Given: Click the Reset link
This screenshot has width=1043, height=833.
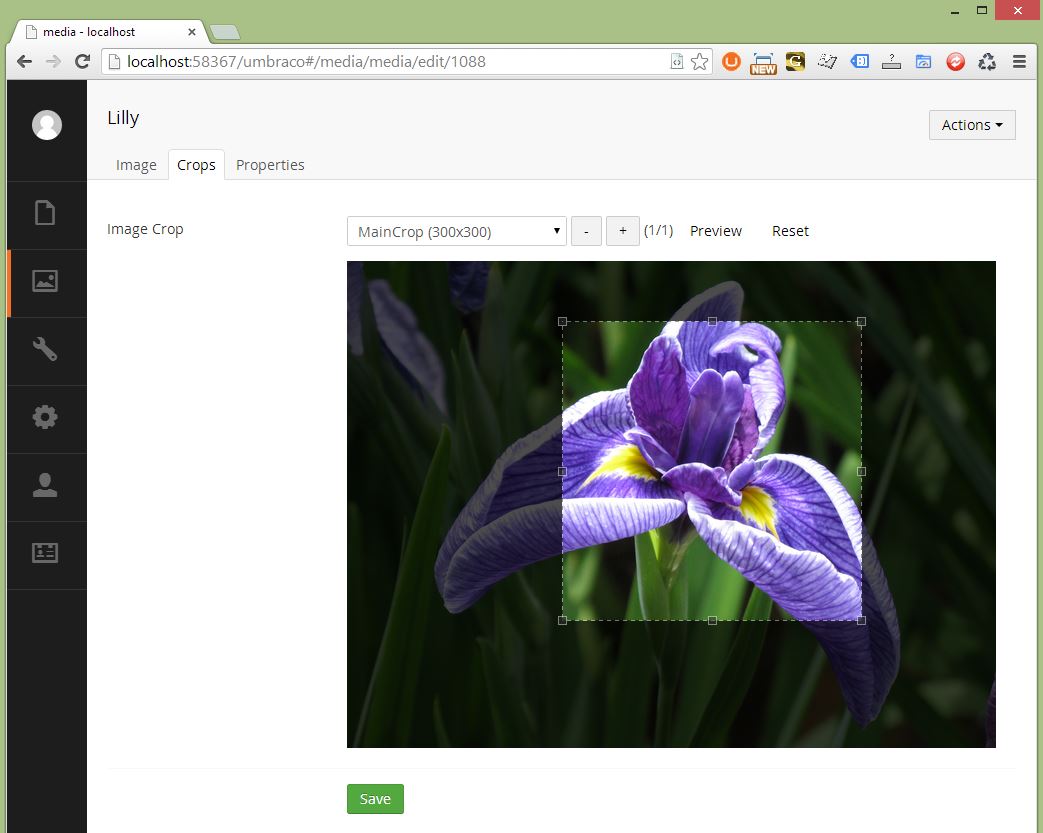Looking at the screenshot, I should (x=790, y=231).
